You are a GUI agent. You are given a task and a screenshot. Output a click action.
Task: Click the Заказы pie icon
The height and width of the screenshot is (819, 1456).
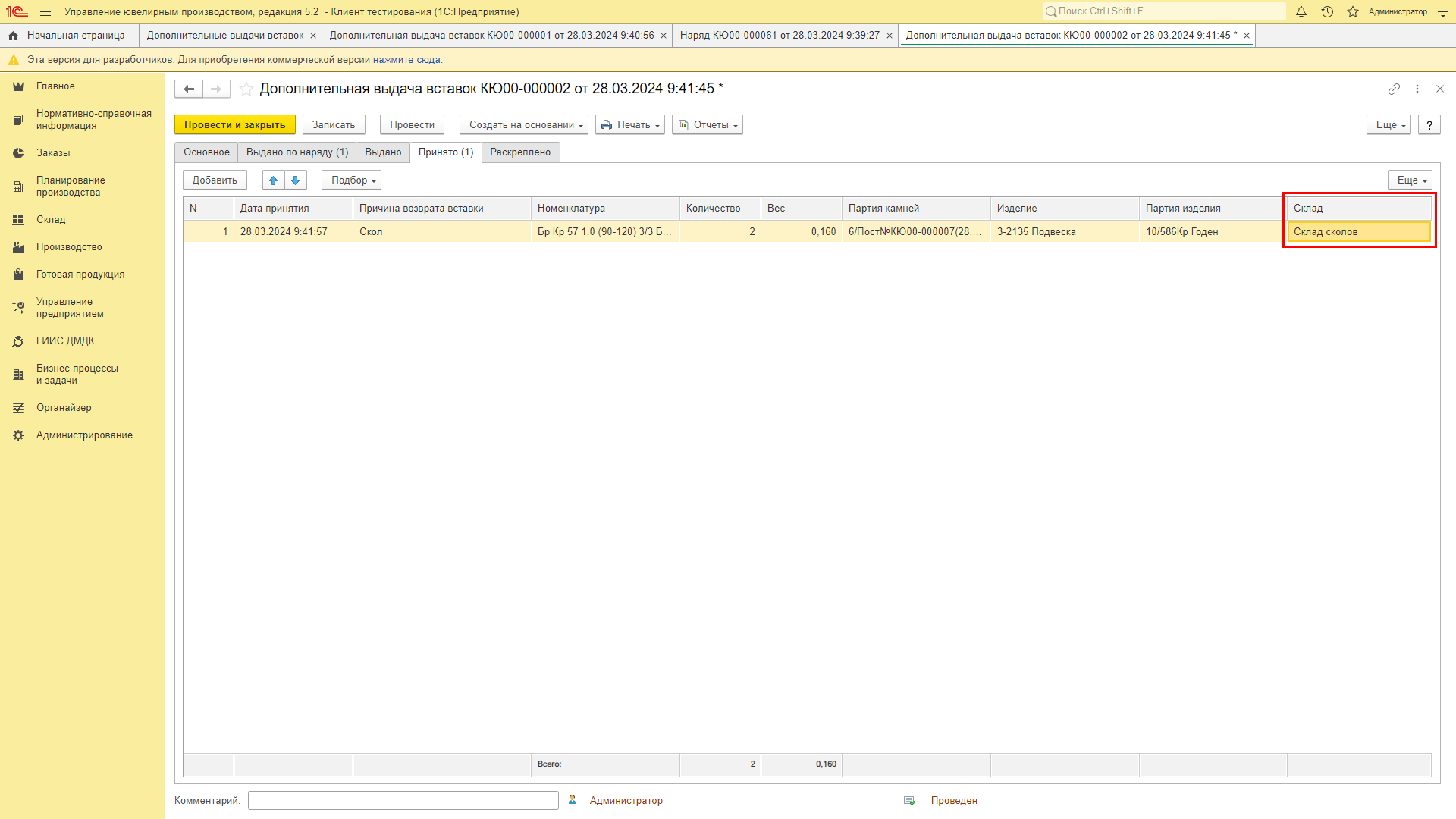coord(18,153)
